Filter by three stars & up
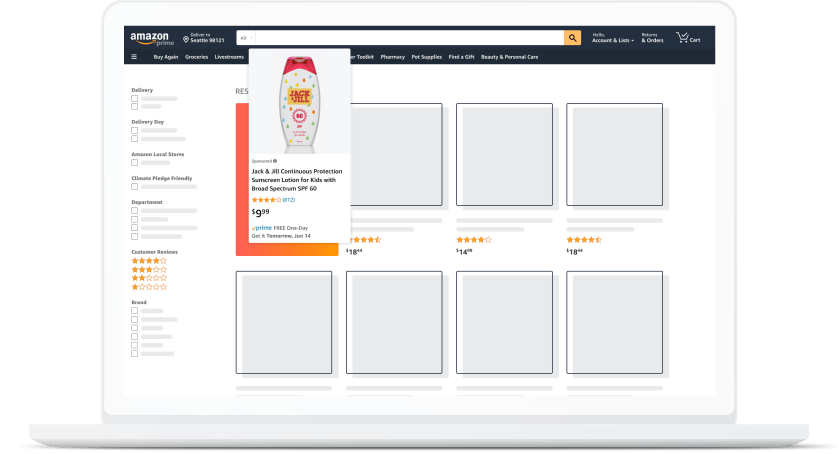839x454 pixels. pos(149,269)
